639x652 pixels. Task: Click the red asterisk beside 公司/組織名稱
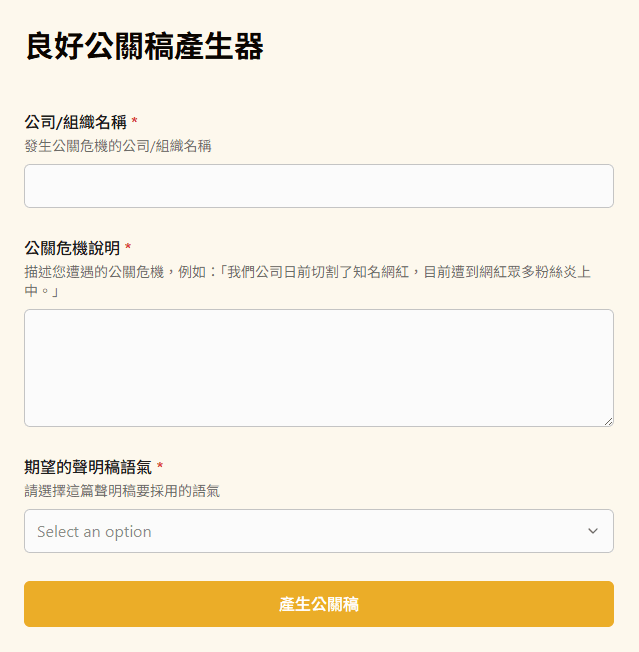(x=135, y=122)
